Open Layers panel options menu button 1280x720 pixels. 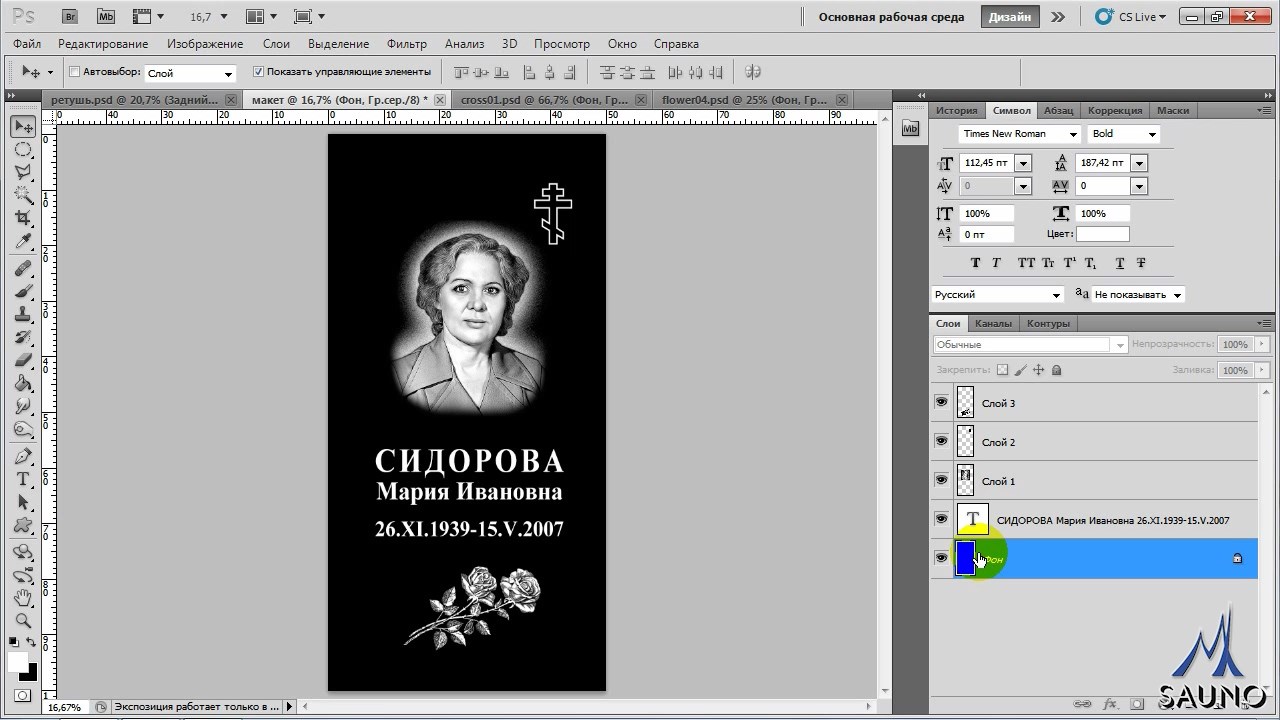tap(1264, 323)
